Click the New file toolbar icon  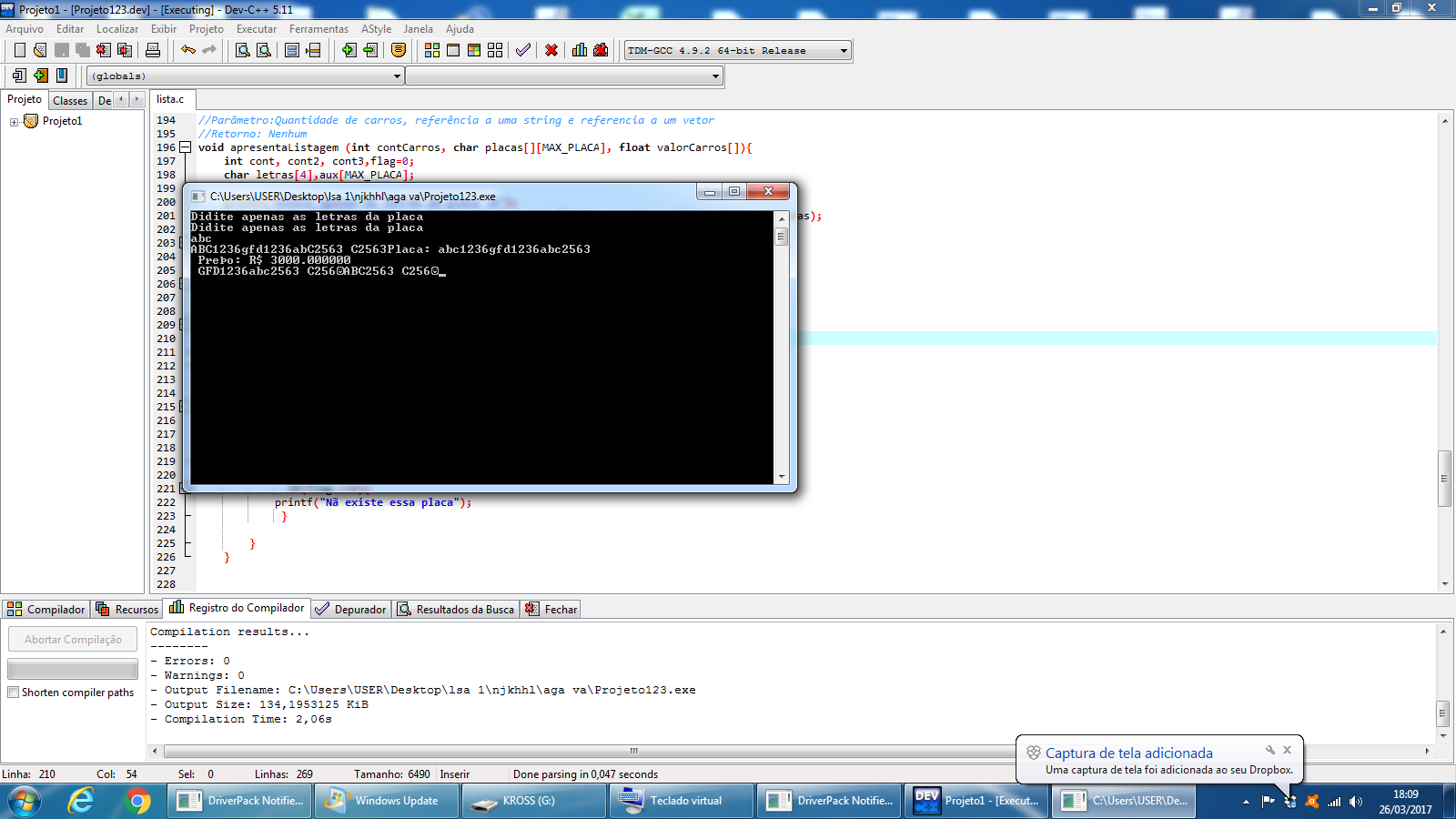[x=19, y=50]
